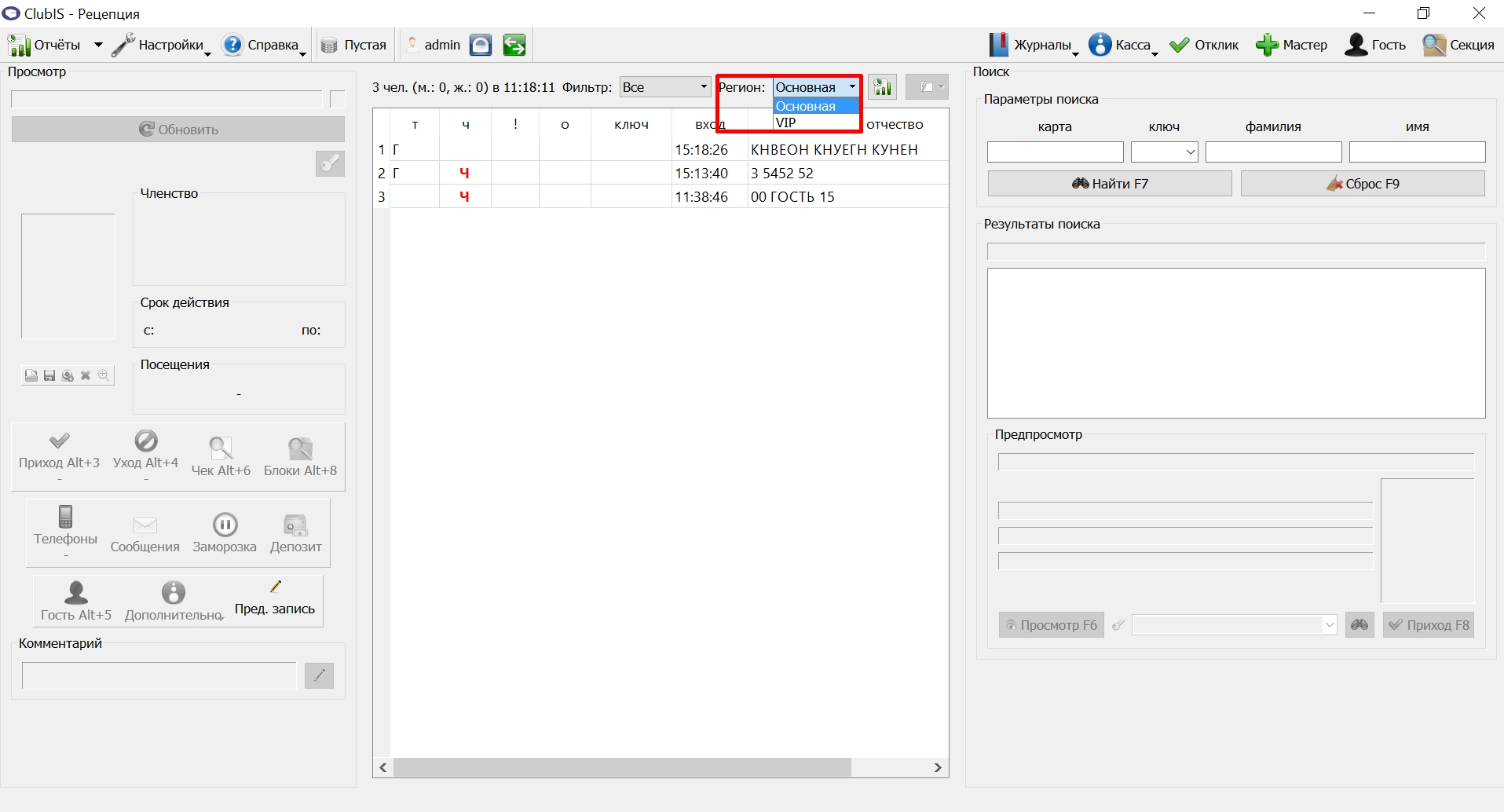The height and width of the screenshot is (812, 1504).
Task: Open the Журналы journals menu
Action: [1033, 45]
